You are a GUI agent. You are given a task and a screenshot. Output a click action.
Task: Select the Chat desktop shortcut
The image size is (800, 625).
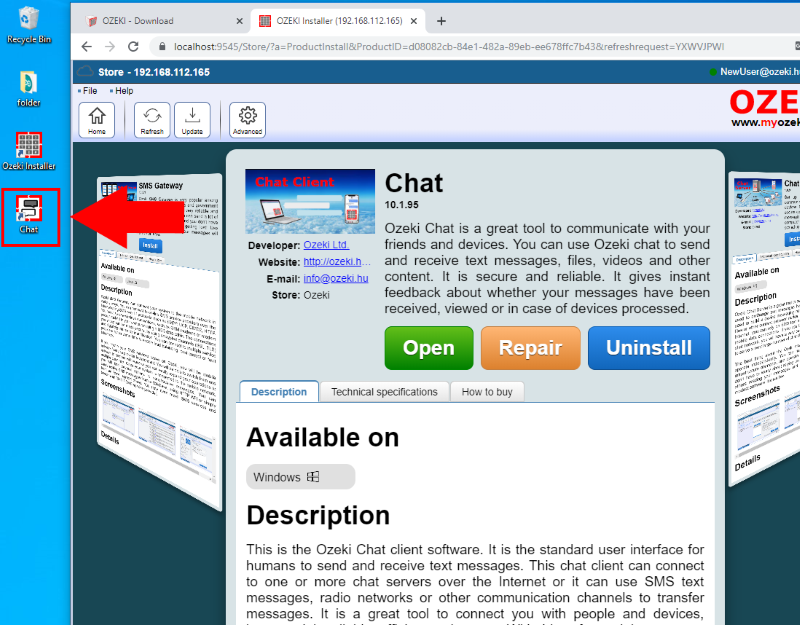[x=30, y=216]
